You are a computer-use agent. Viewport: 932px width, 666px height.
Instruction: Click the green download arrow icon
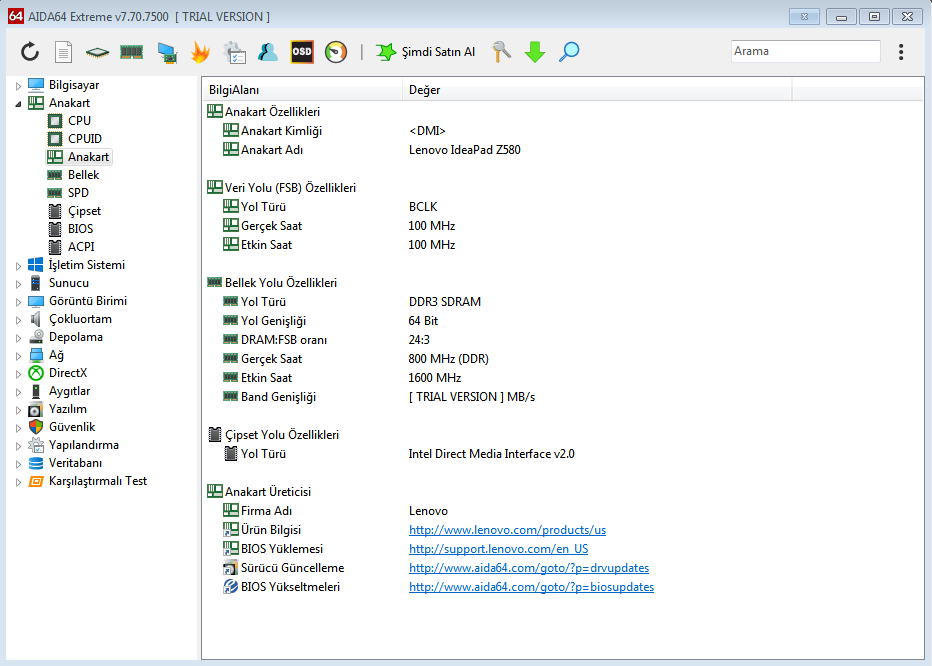click(x=535, y=52)
